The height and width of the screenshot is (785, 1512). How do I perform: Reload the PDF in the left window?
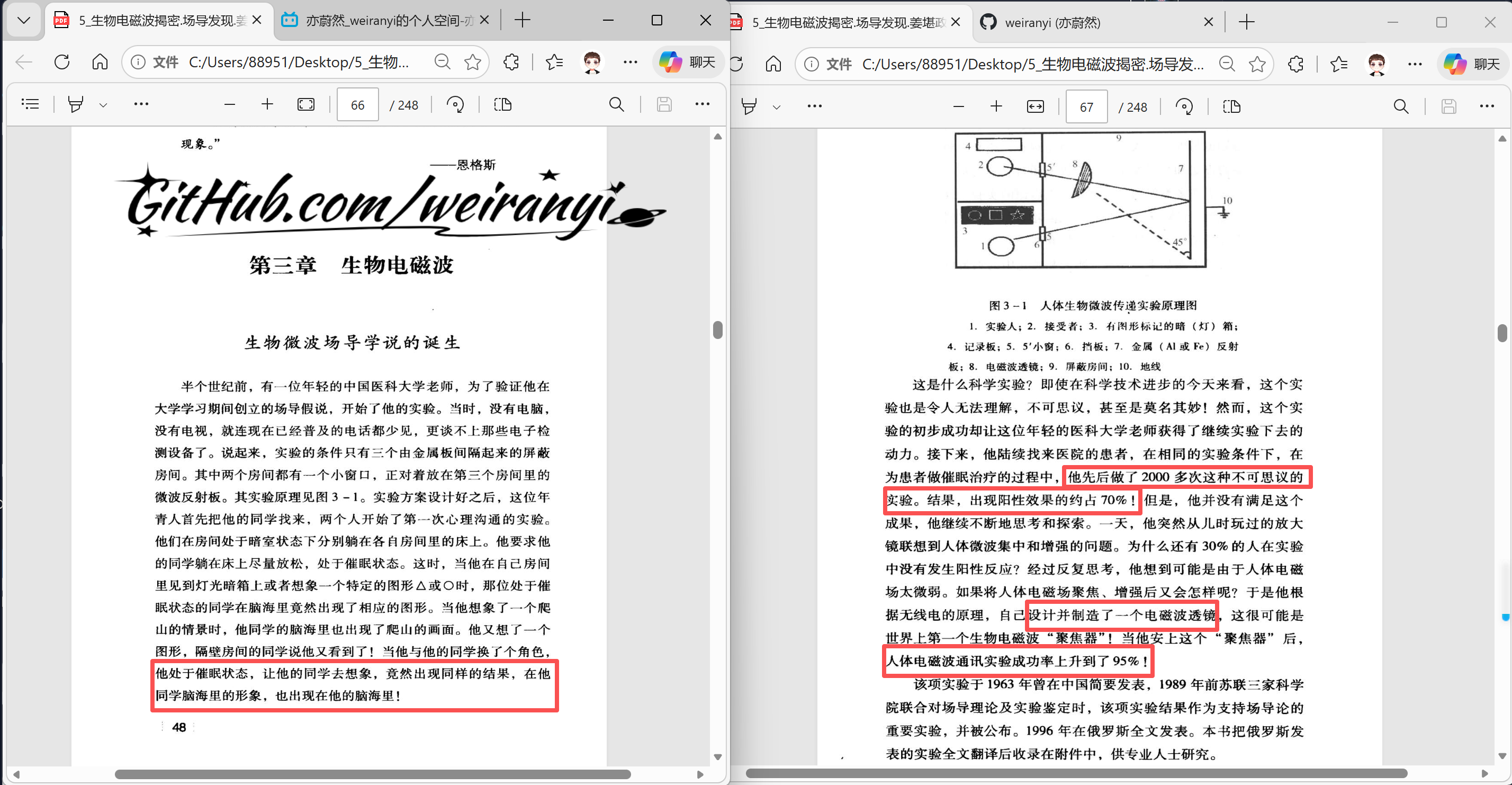tap(61, 61)
